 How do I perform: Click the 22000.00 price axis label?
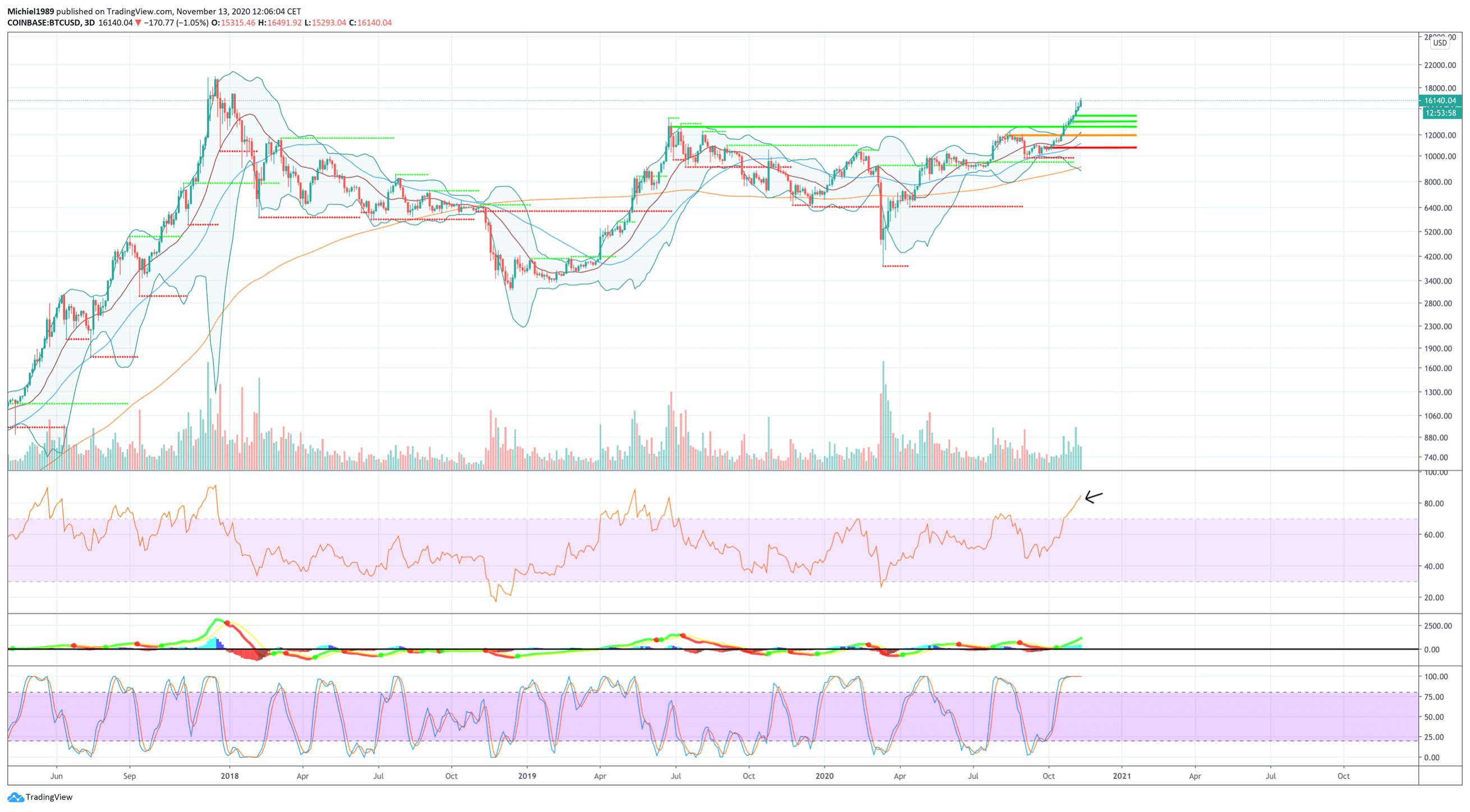(1440, 65)
